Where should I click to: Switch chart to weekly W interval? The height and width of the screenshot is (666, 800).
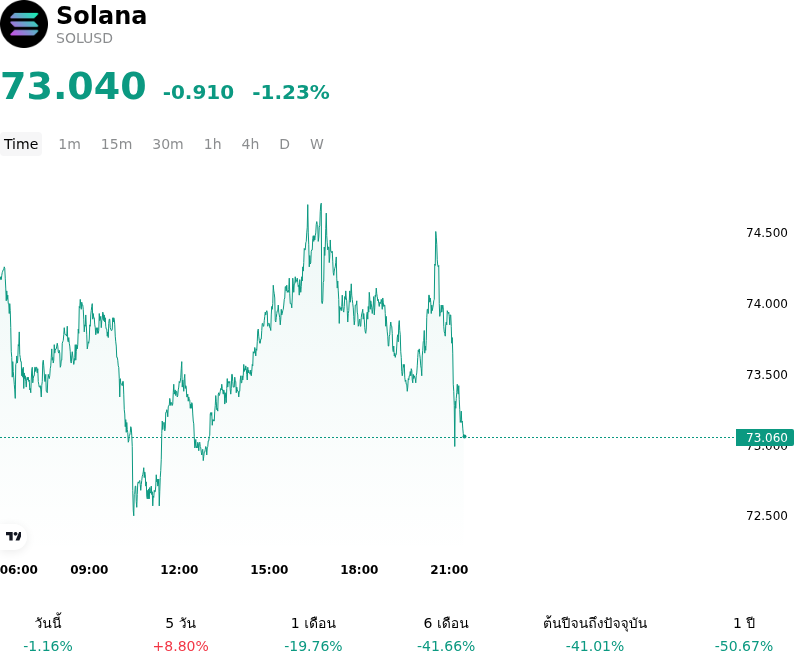317,144
